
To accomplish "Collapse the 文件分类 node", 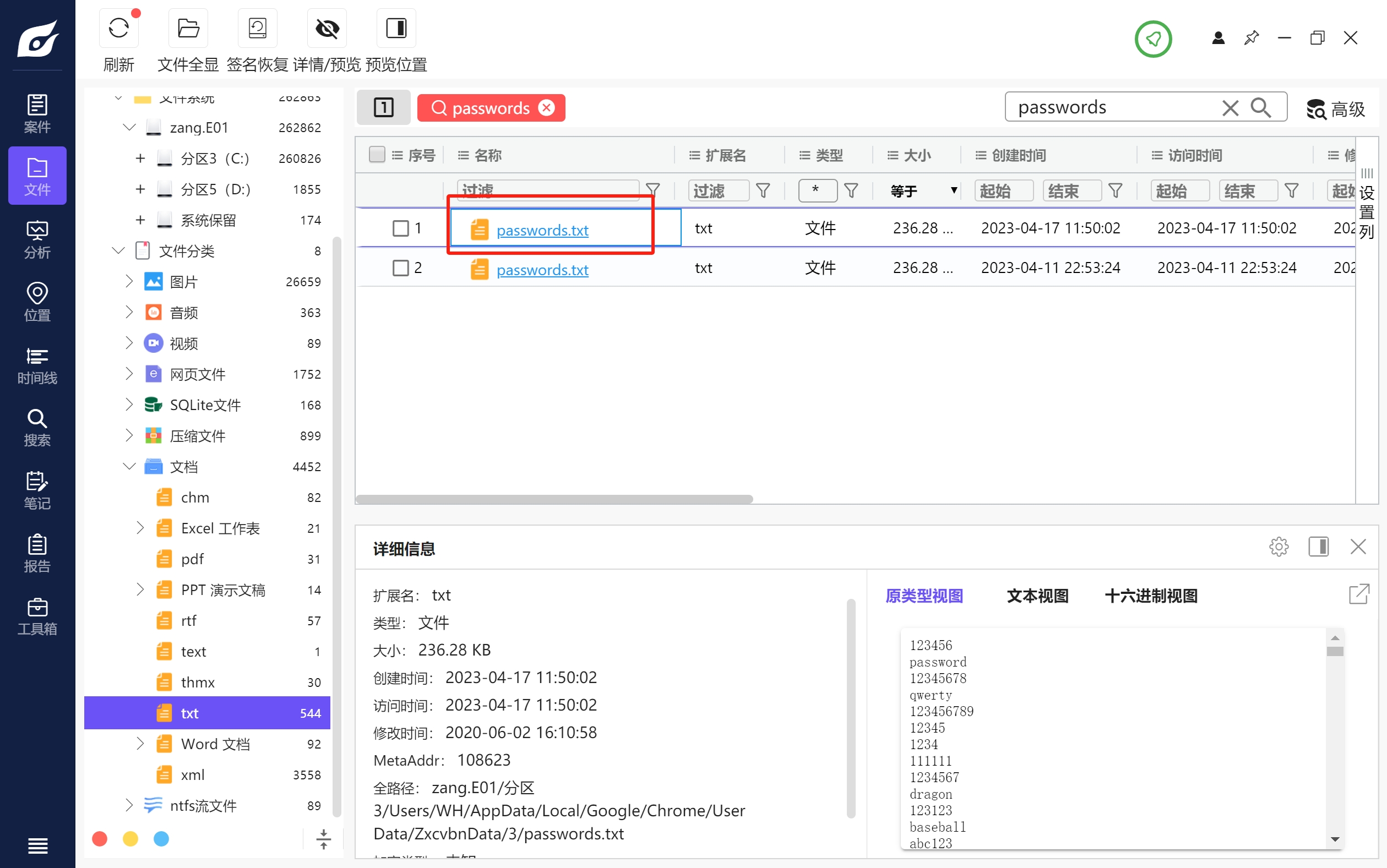I will tap(118, 250).
